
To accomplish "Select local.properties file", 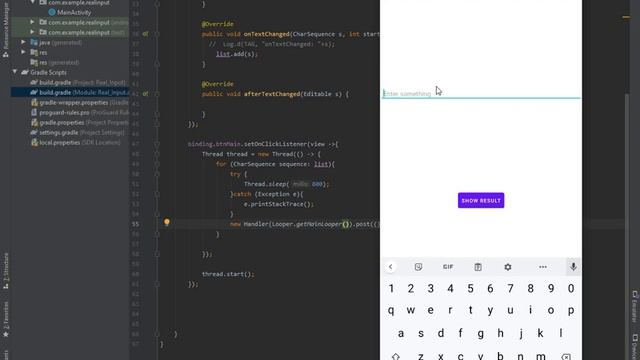I will [76, 142].
